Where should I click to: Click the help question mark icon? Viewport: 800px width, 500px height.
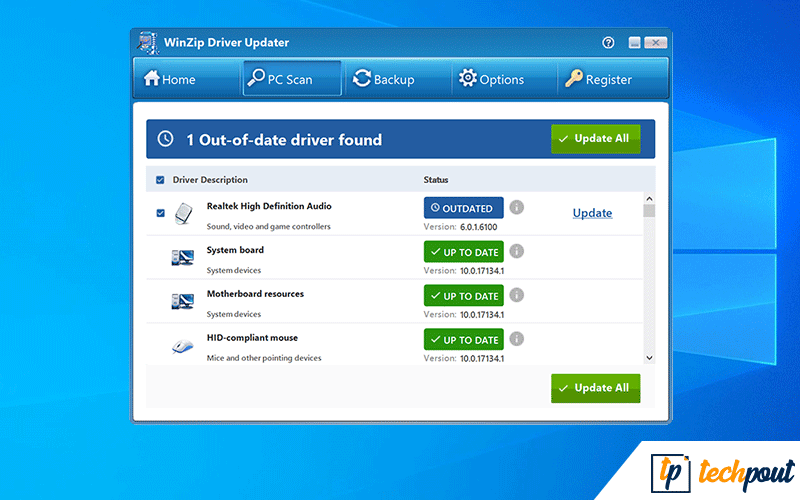[x=608, y=42]
